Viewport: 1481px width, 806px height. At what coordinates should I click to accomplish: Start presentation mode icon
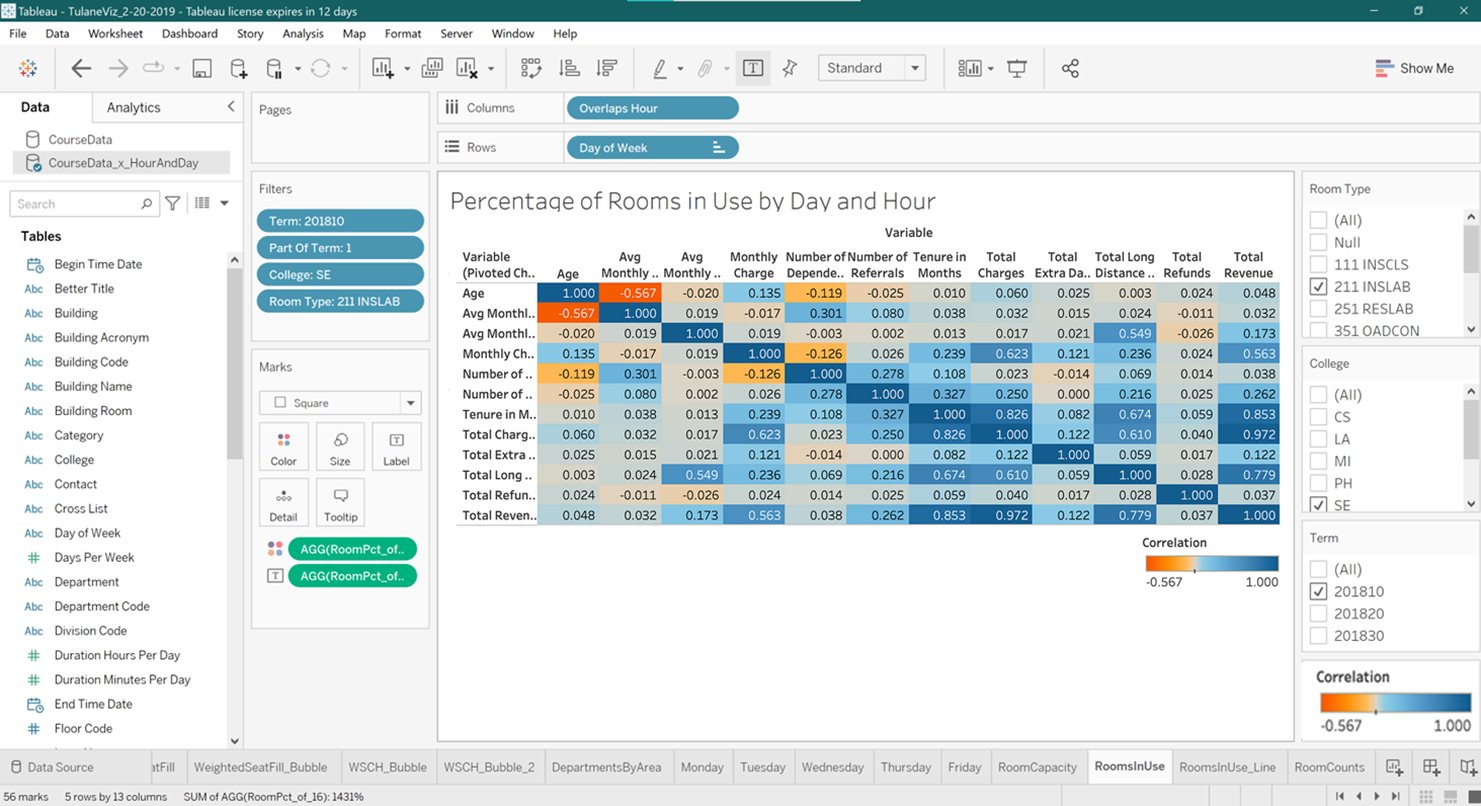pyautogui.click(x=1017, y=68)
